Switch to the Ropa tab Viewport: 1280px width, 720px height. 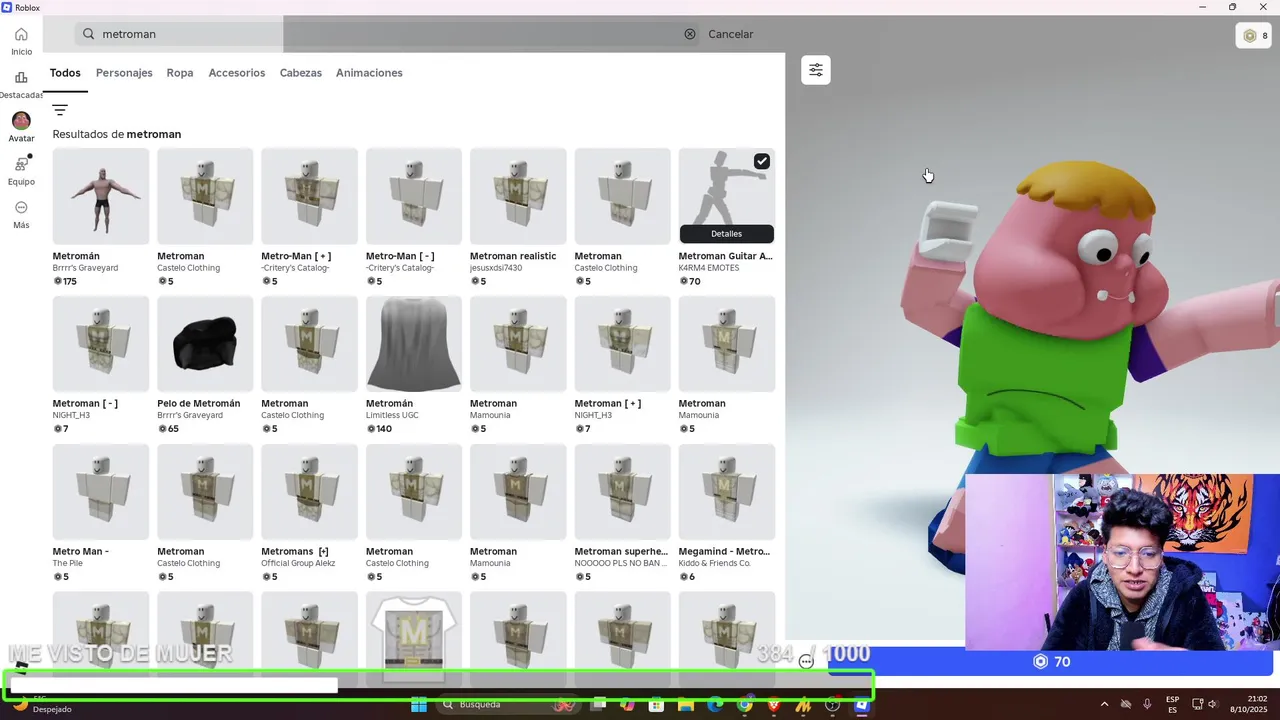(x=180, y=73)
